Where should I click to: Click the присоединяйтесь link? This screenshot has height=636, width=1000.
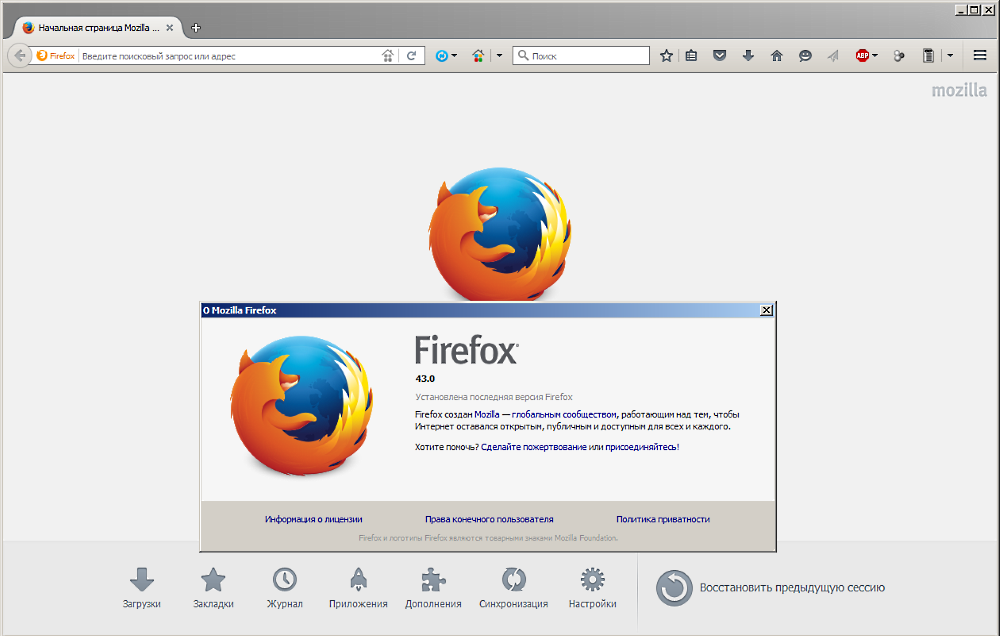641,447
